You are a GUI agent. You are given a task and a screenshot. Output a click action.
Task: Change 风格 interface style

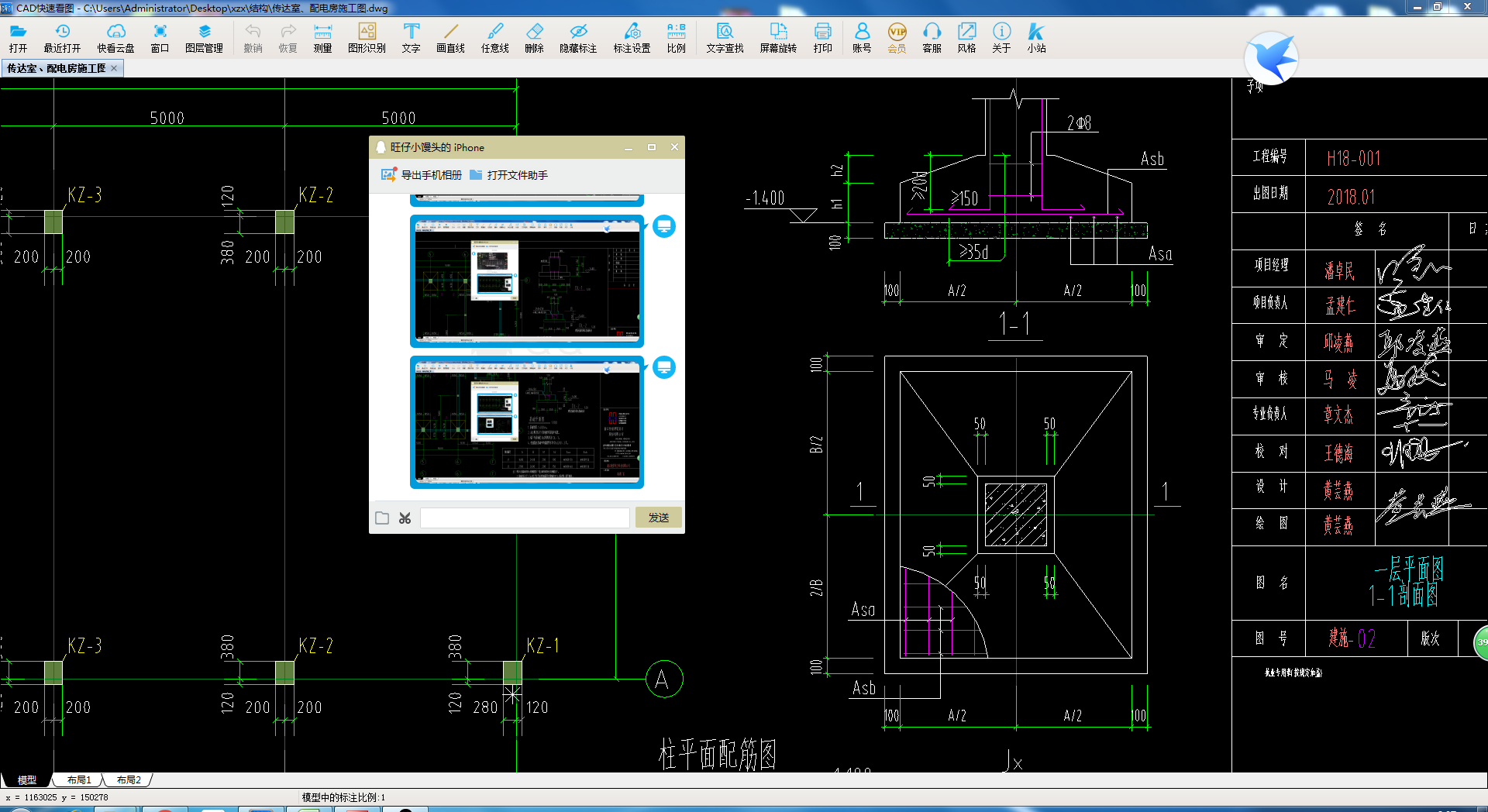[966, 37]
